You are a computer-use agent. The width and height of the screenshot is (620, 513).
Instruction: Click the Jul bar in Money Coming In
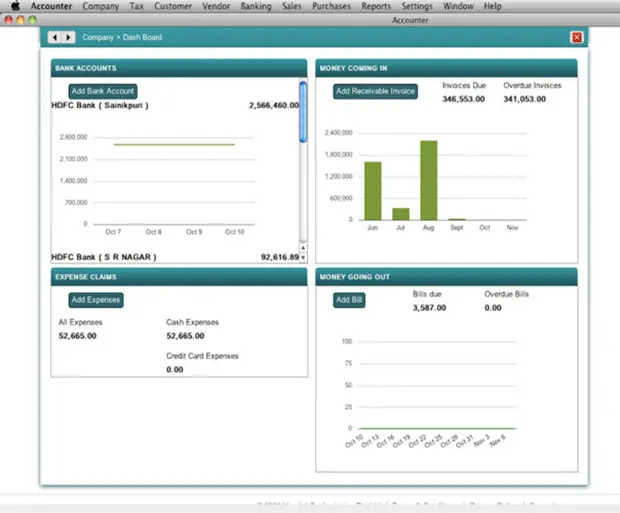pos(401,214)
